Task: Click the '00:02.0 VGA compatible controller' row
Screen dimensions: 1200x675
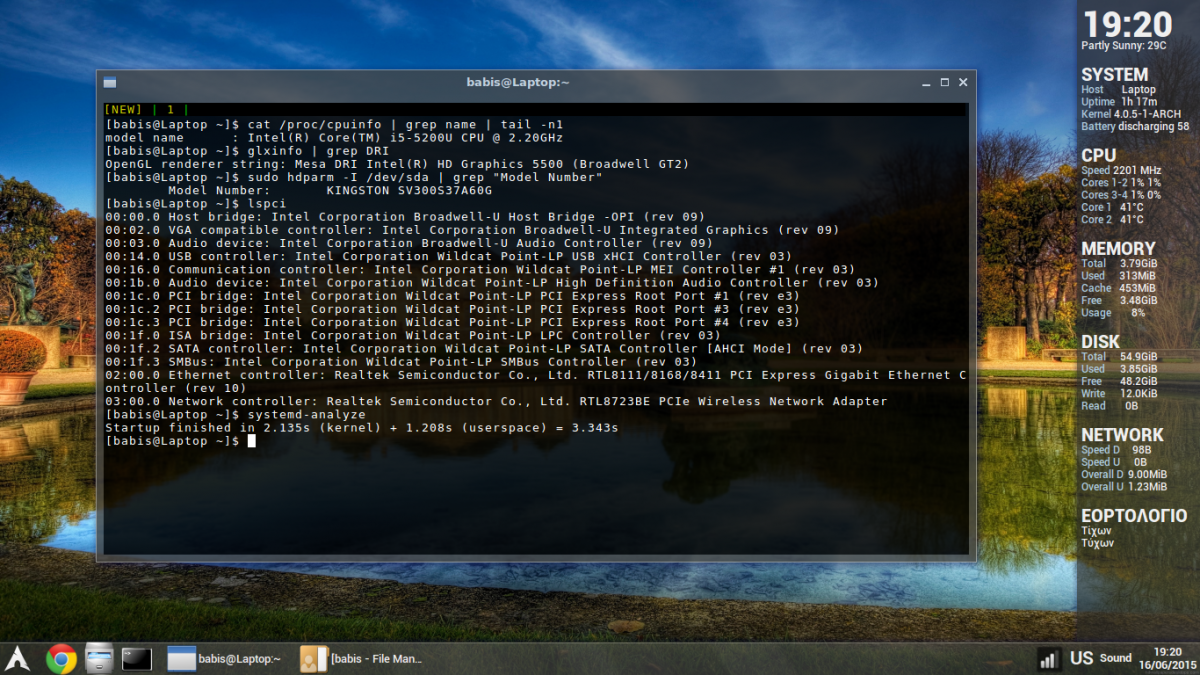Action: click(472, 229)
